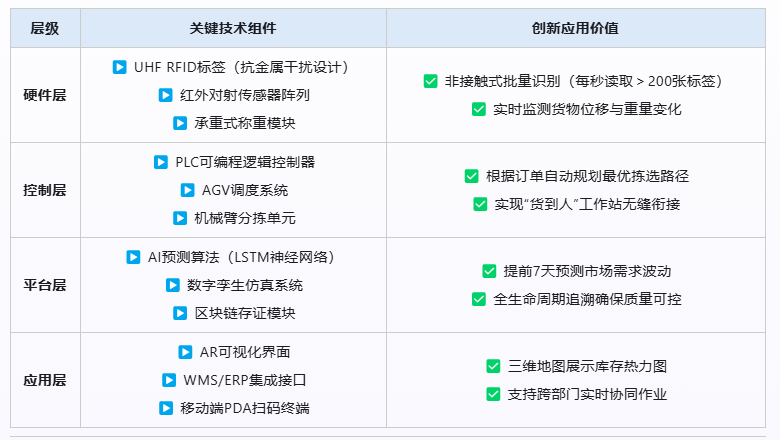Image resolution: width=780 pixels, height=440 pixels.
Task: Click the checkmark beside 三维地图展示库存热力图
Action: point(492,366)
